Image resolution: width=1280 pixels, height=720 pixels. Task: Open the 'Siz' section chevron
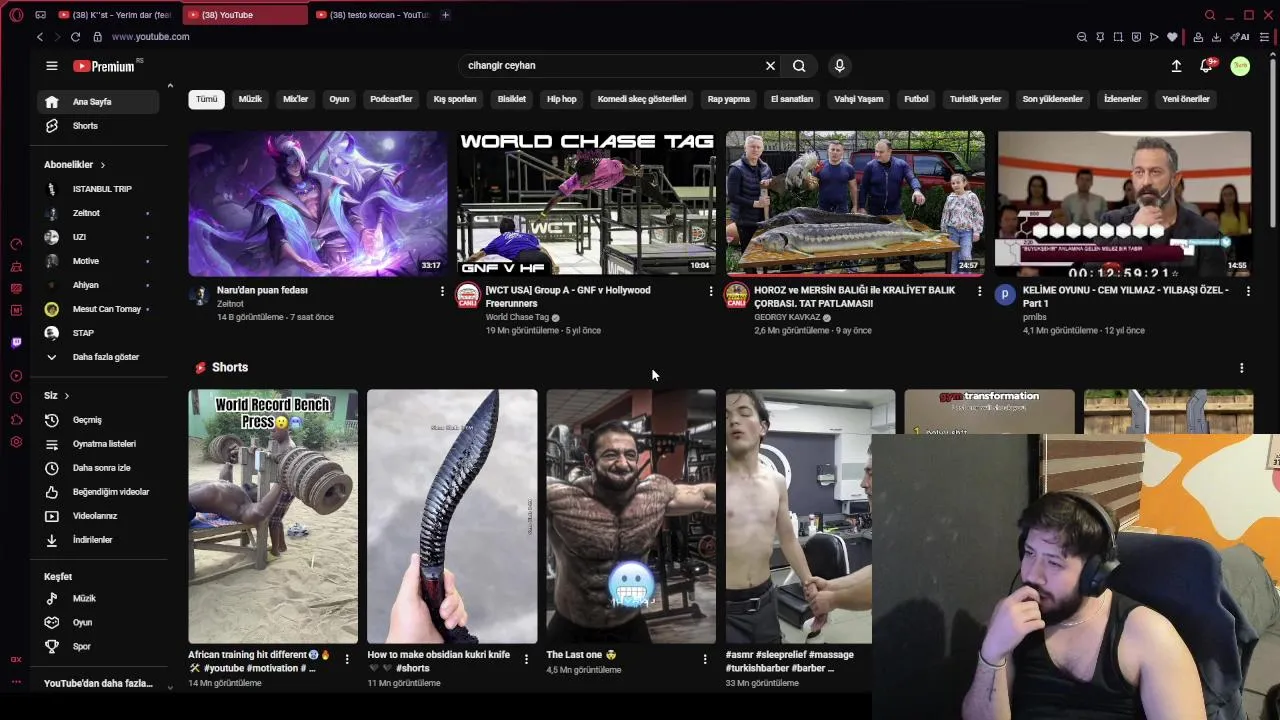(x=67, y=396)
